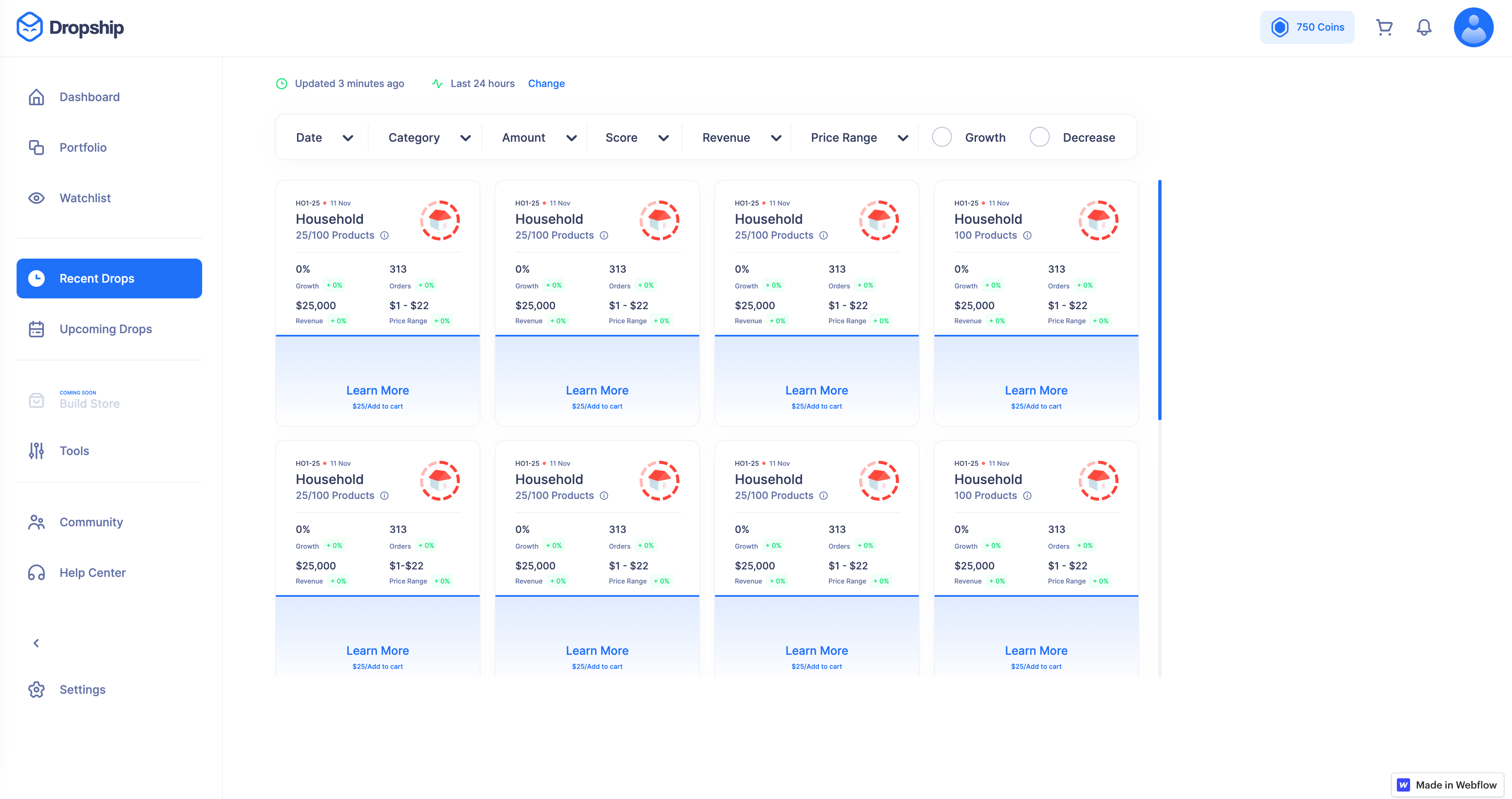This screenshot has width=1512, height=799.
Task: Click the Settings gear icon in sidebar
Action: tap(36, 690)
